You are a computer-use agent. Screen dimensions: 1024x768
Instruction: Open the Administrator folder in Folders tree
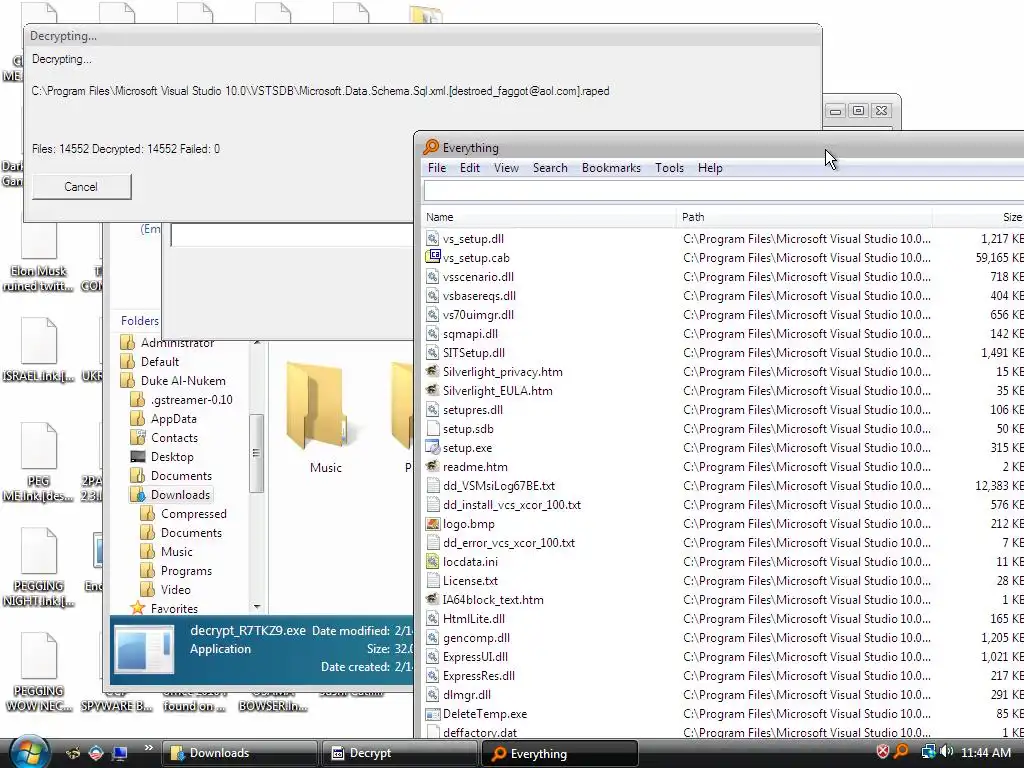pos(168,343)
